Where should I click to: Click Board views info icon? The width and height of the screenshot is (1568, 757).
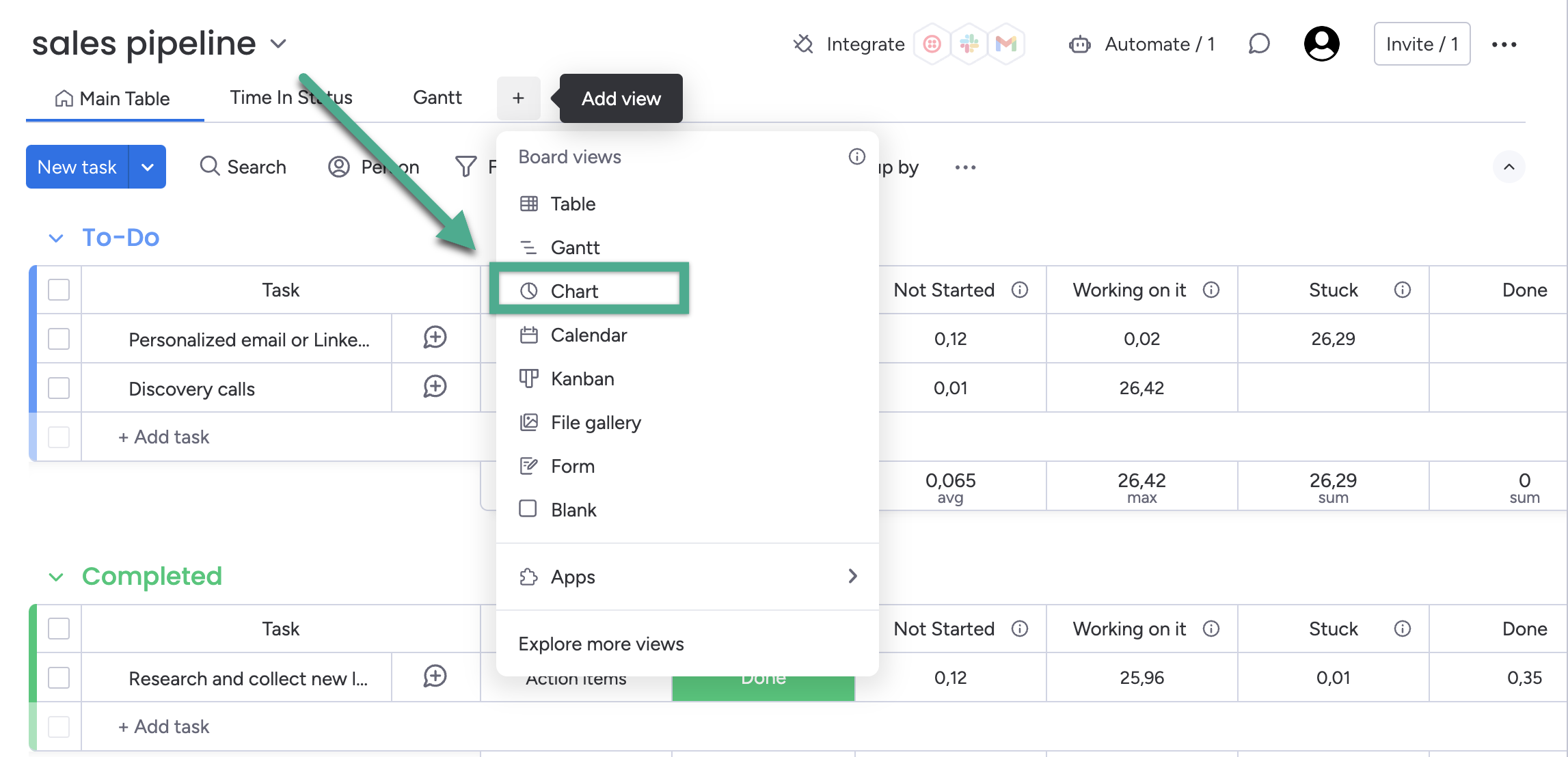(x=856, y=156)
